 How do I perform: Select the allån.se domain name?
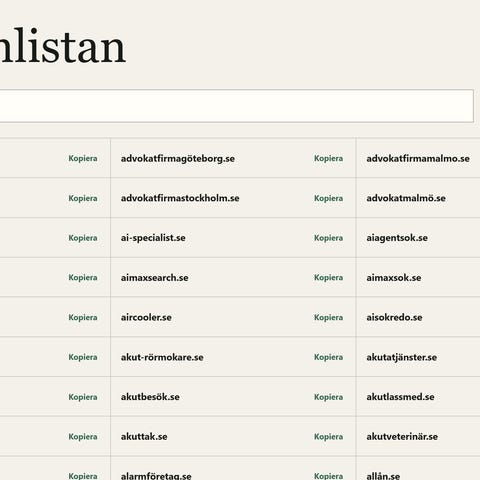click(x=383, y=476)
